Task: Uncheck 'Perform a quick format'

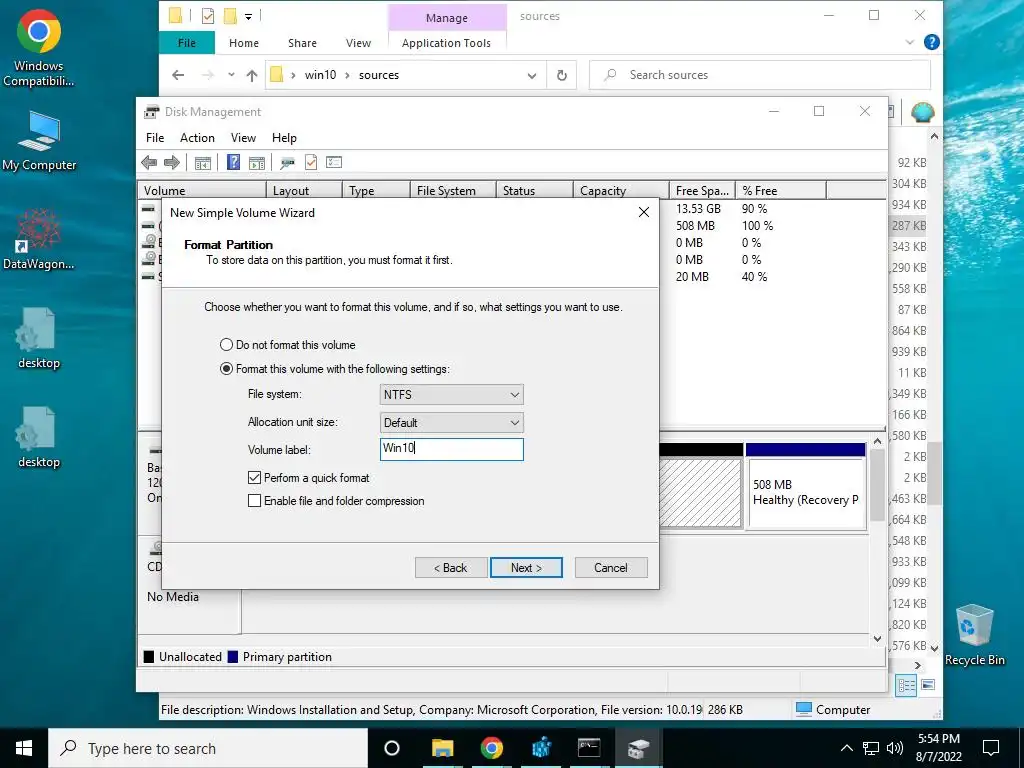Action: coord(309,478)
